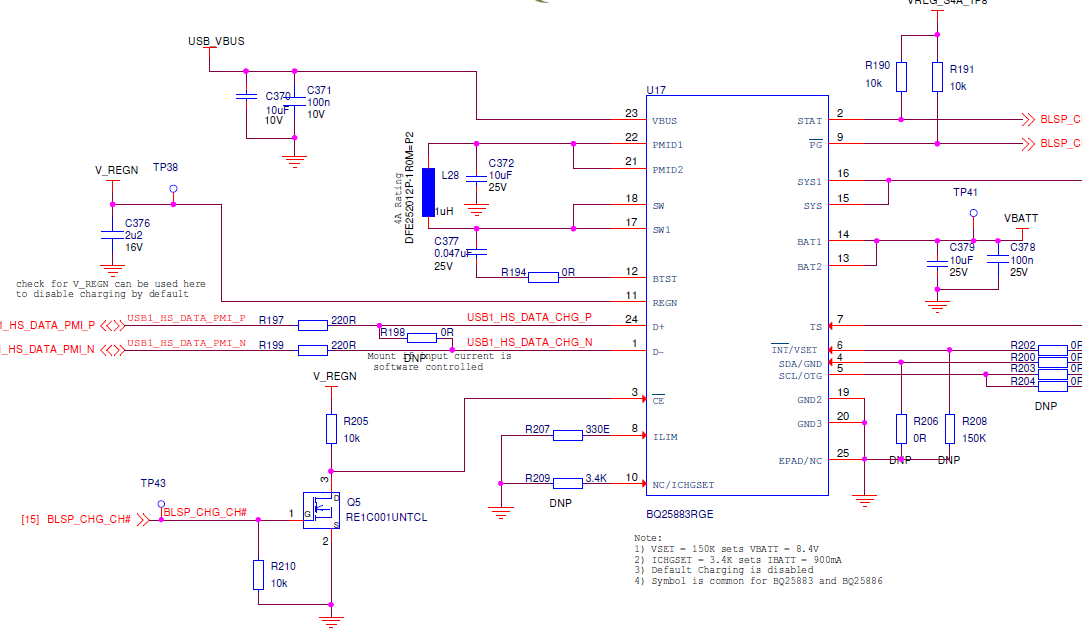Select resistor R199 220R symbol
1082x635 pixels.
(313, 350)
